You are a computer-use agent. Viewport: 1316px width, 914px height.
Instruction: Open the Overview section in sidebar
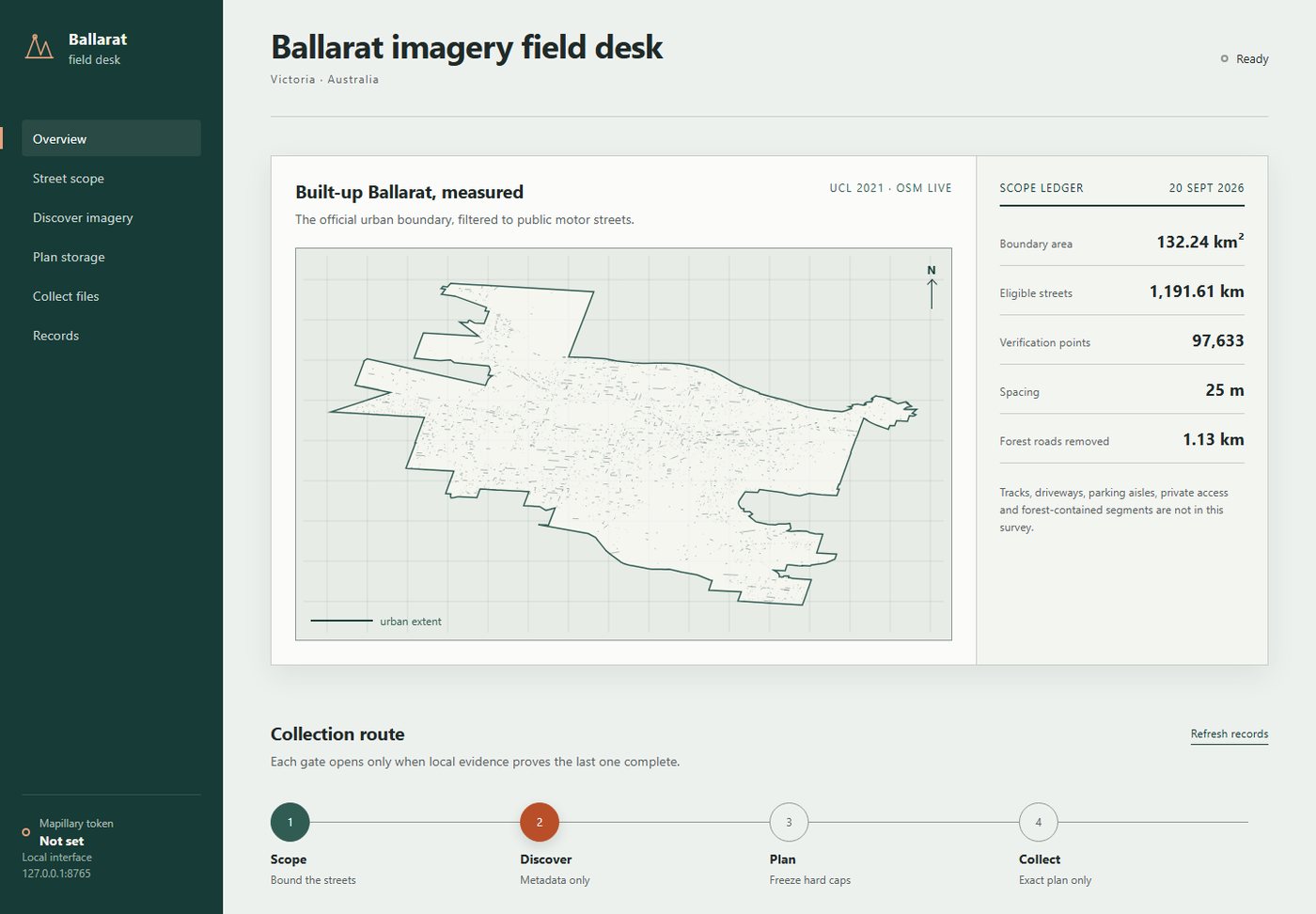click(111, 138)
